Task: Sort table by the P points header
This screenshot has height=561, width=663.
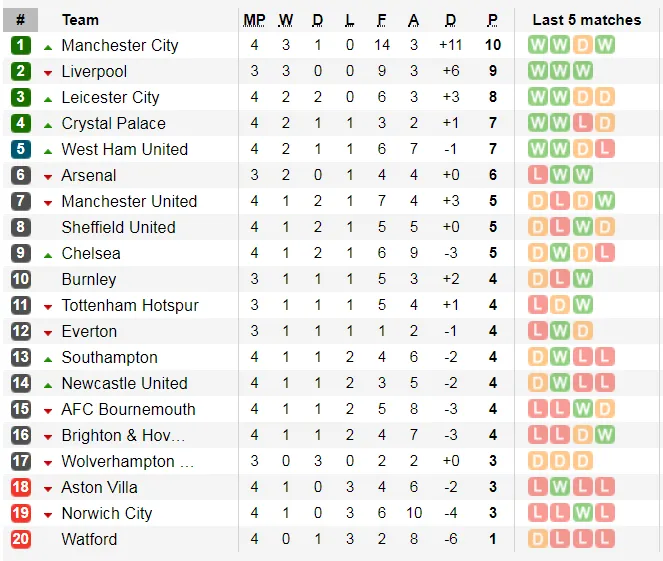Action: (x=492, y=20)
